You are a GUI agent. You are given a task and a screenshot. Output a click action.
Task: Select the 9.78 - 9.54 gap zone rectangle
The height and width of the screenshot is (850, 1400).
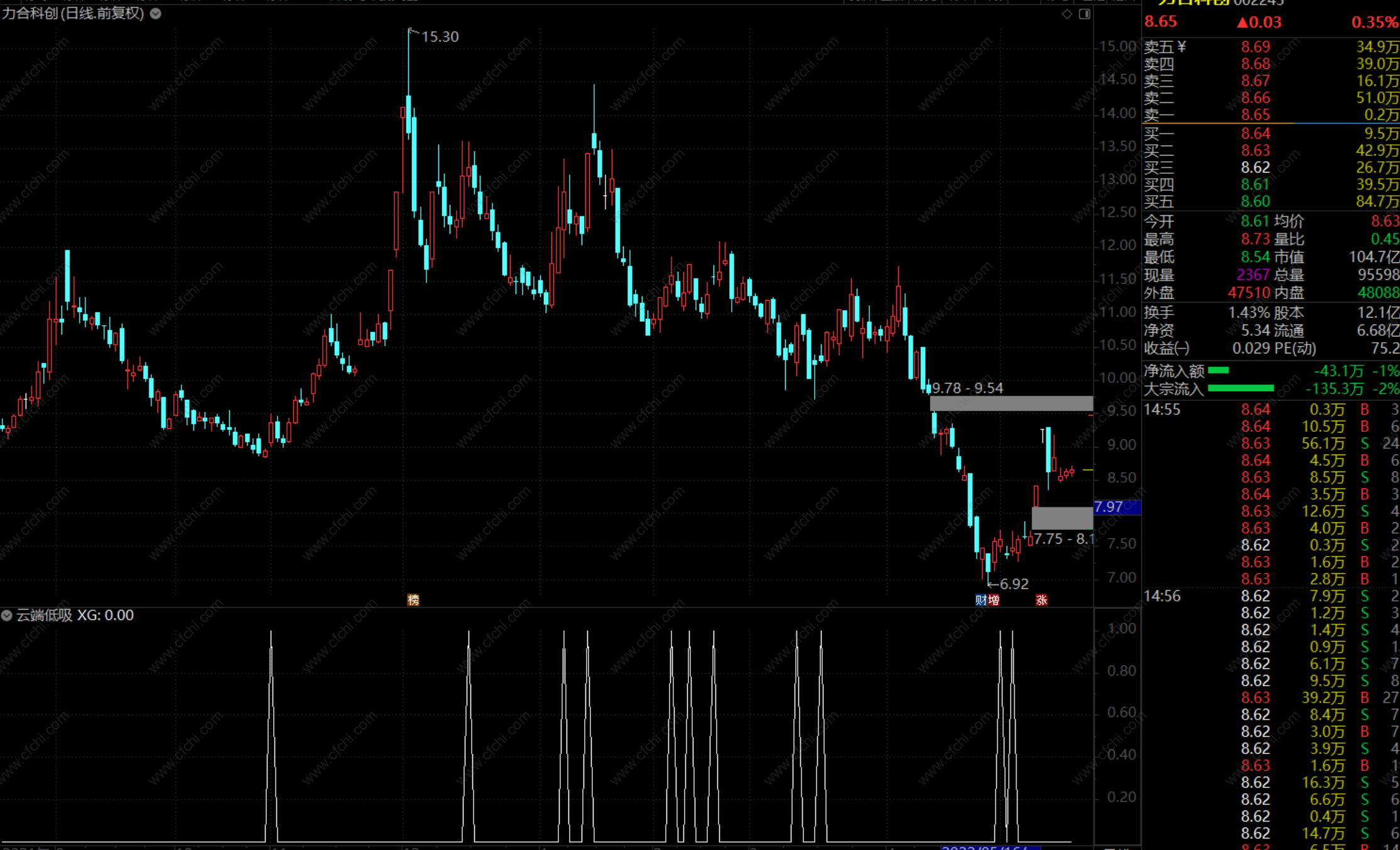(1011, 404)
